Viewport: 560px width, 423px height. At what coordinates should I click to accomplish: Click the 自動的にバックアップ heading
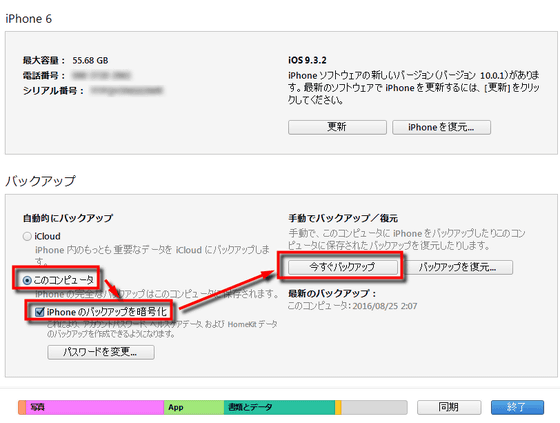tap(68, 218)
